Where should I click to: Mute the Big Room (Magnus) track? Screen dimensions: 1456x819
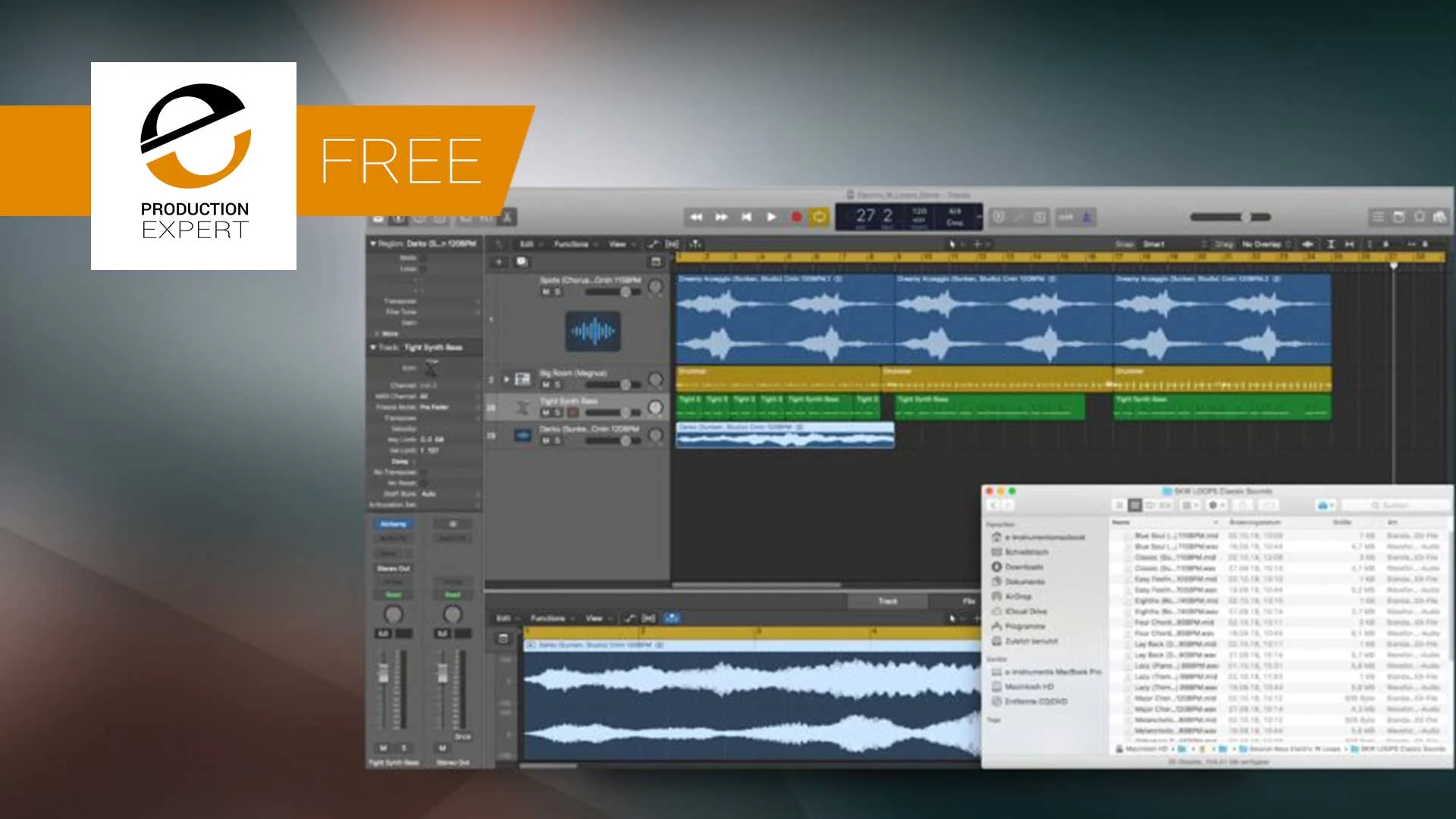click(x=545, y=385)
